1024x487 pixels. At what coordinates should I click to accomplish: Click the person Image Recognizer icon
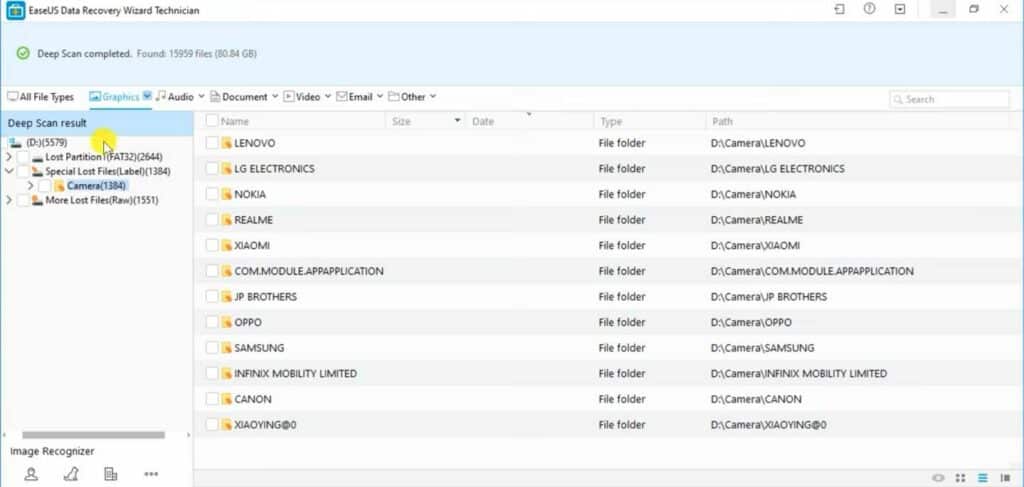31,474
